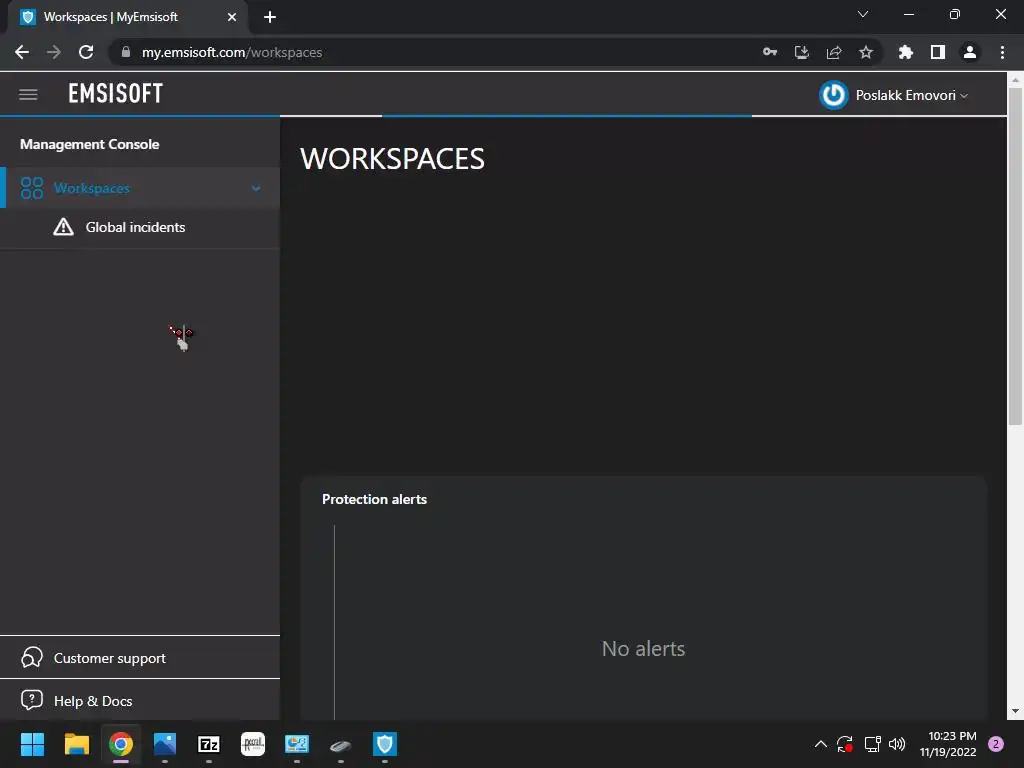This screenshot has height=768, width=1024.
Task: Open File Explorer from the taskbar
Action: click(x=76, y=744)
